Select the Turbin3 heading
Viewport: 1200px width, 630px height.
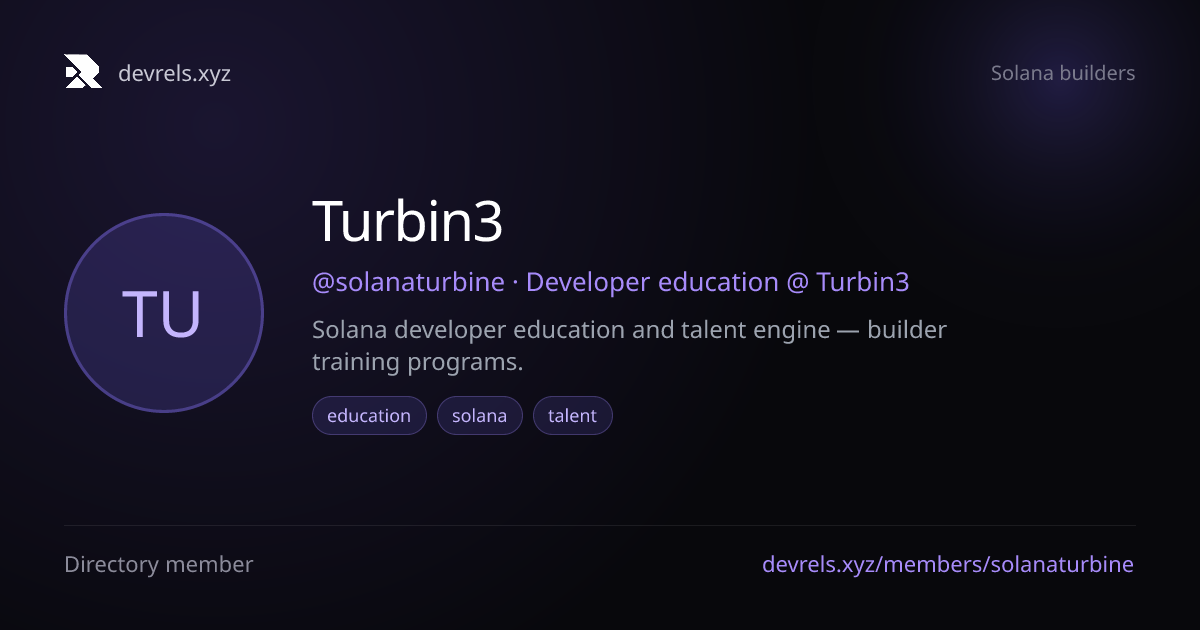tap(408, 221)
